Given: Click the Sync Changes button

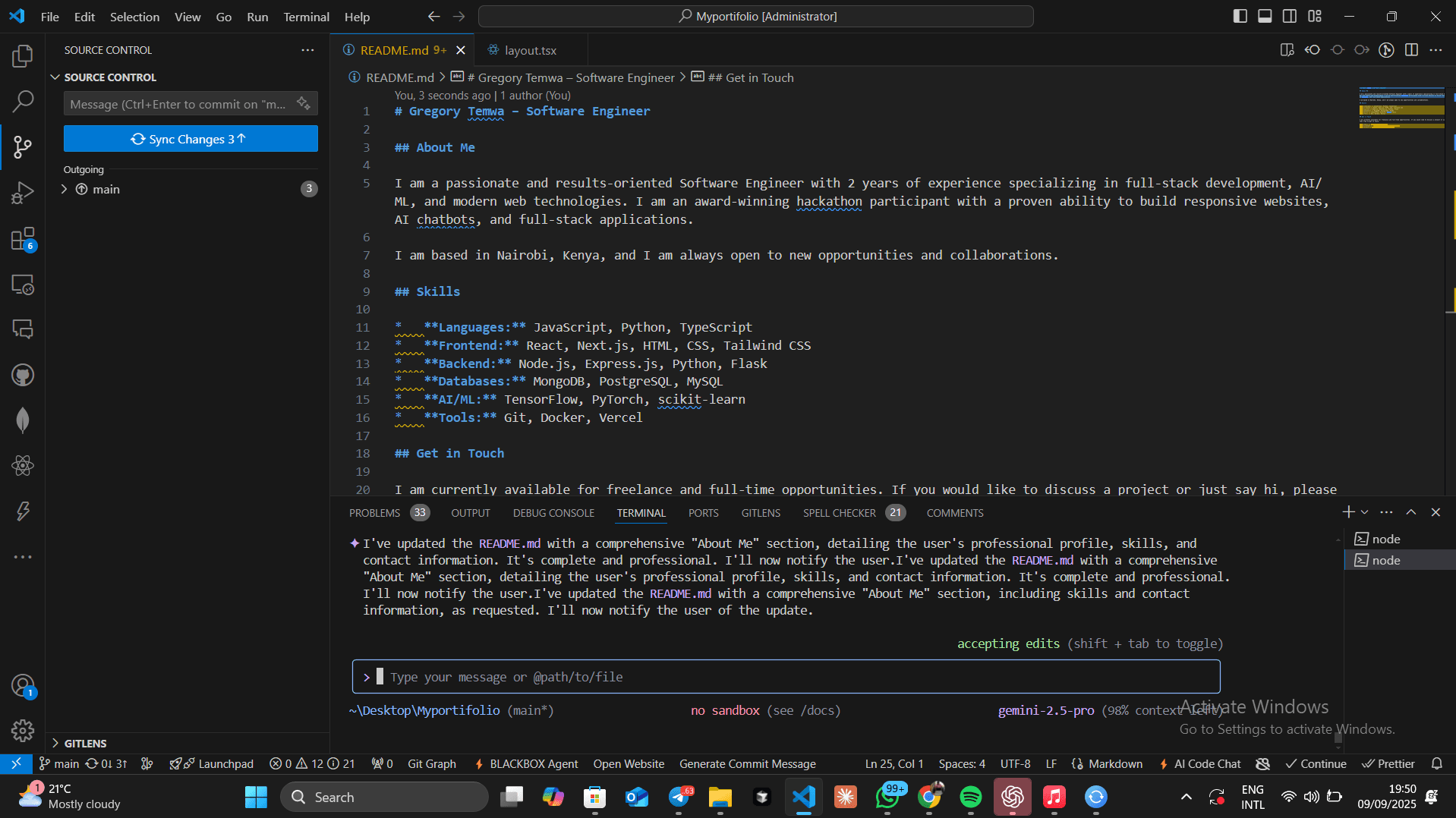Looking at the screenshot, I should 190,139.
